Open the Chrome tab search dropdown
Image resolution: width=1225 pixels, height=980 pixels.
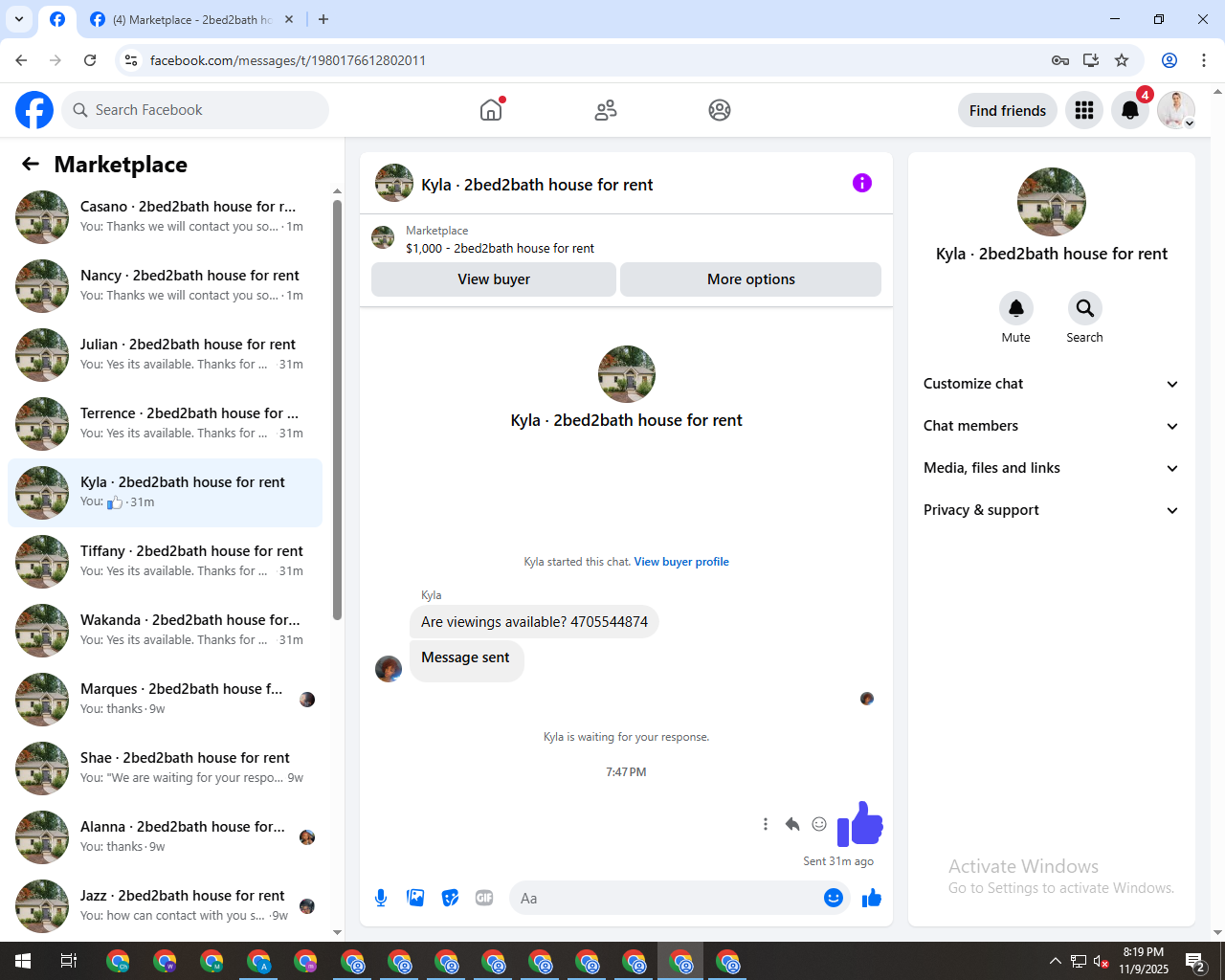(19, 19)
